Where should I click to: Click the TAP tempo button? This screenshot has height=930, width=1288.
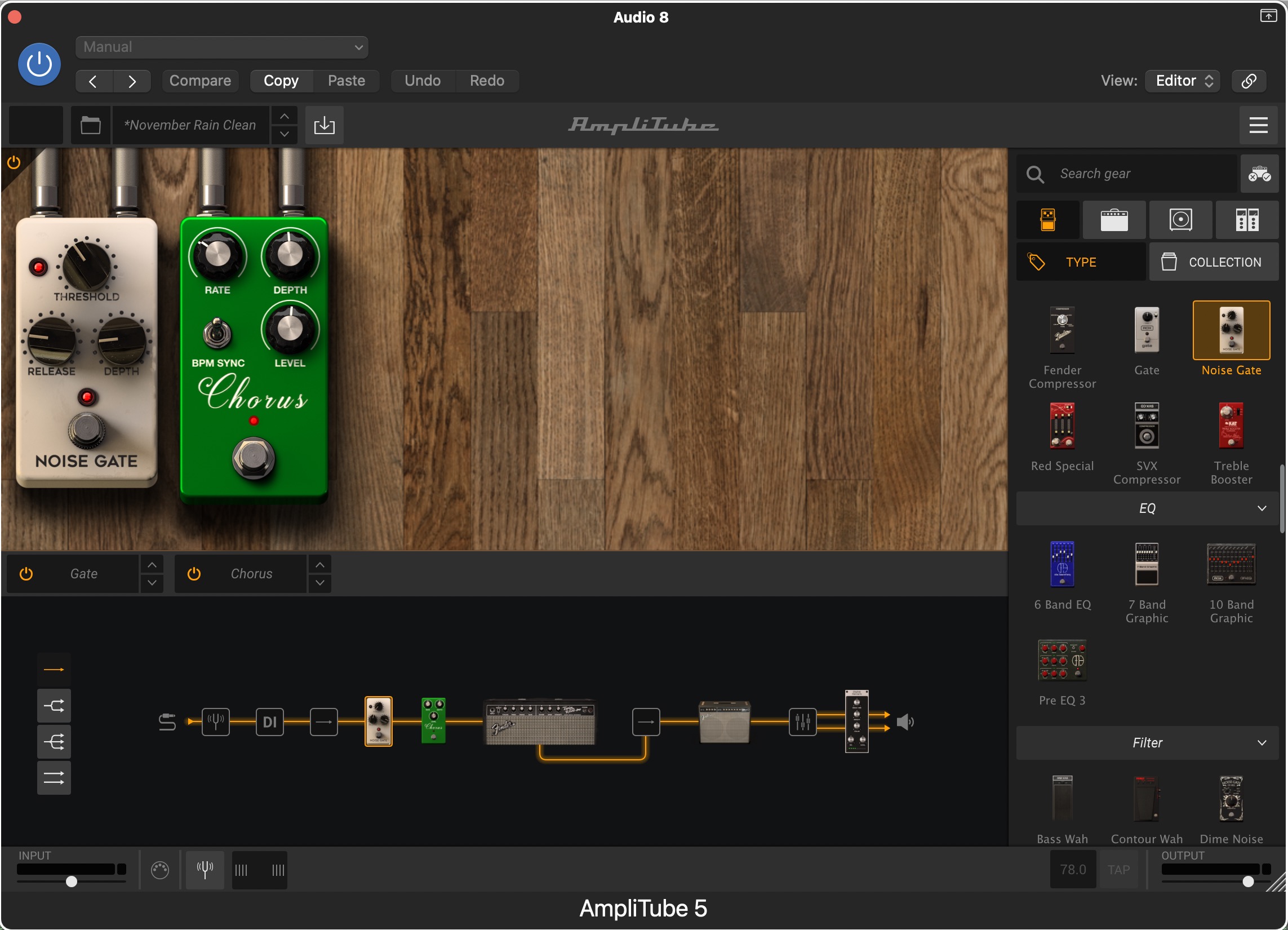1118,869
